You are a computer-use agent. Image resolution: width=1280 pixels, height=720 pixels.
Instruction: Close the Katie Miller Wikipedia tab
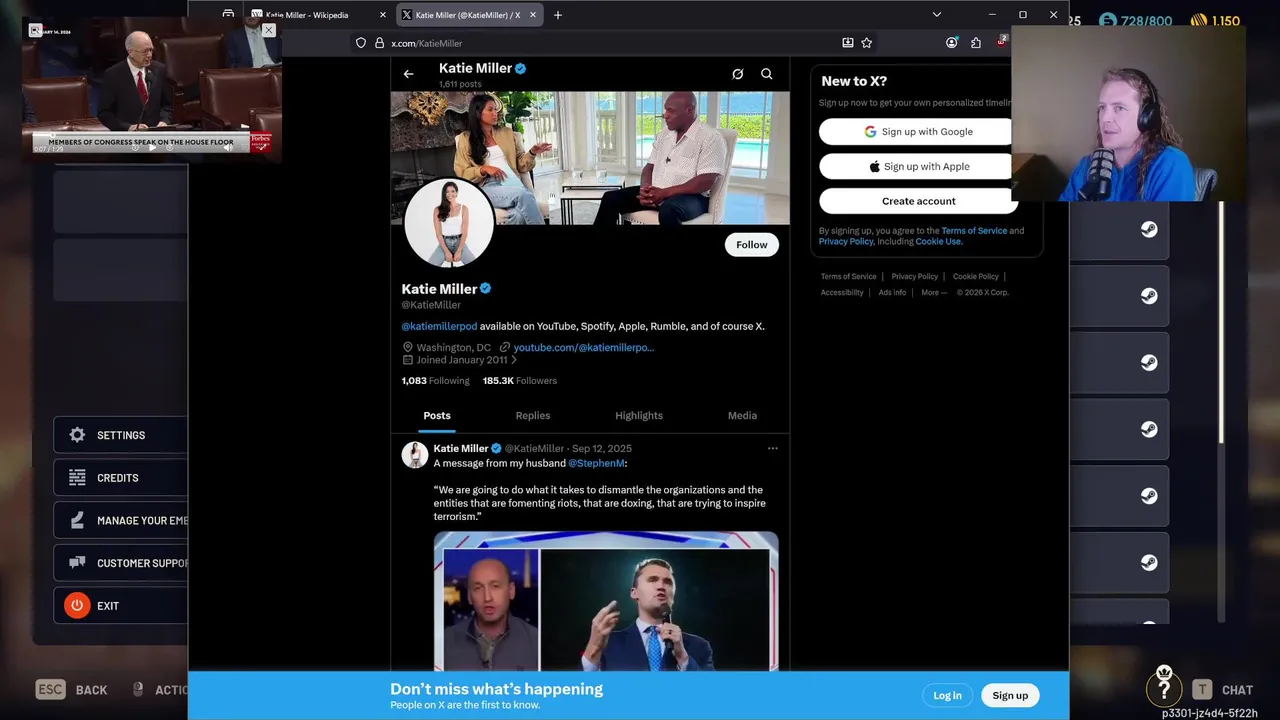(382, 15)
